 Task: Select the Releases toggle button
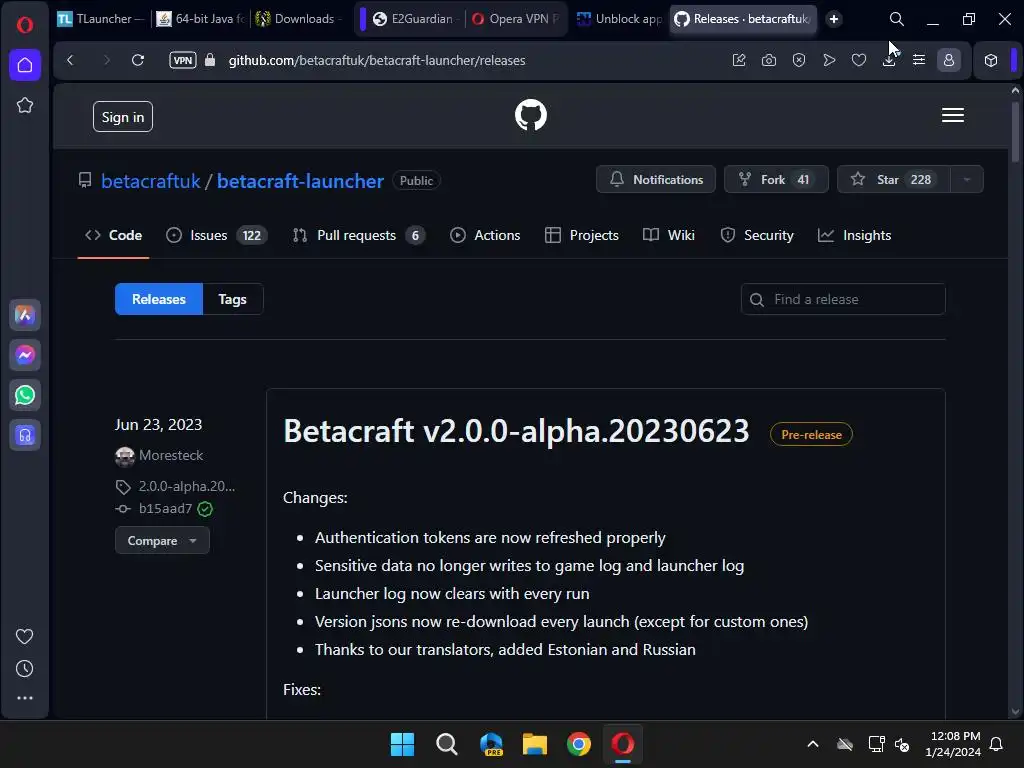pos(159,299)
